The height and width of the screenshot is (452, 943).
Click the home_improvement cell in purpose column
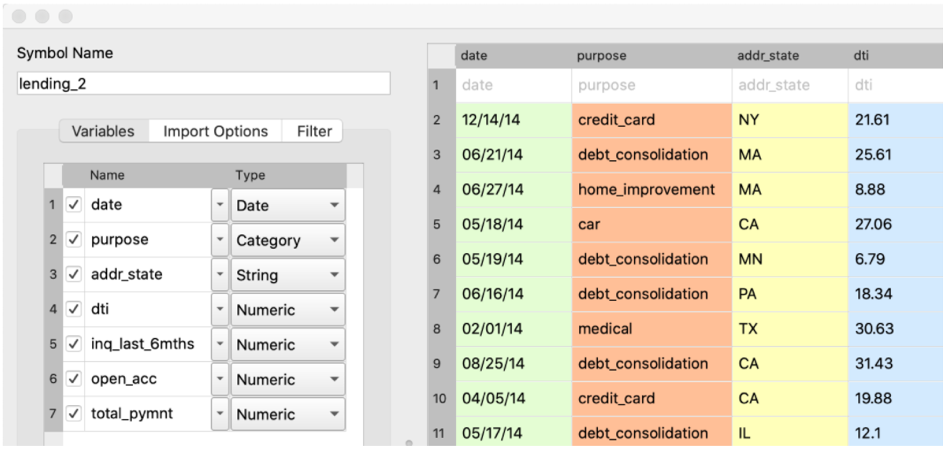click(x=651, y=190)
